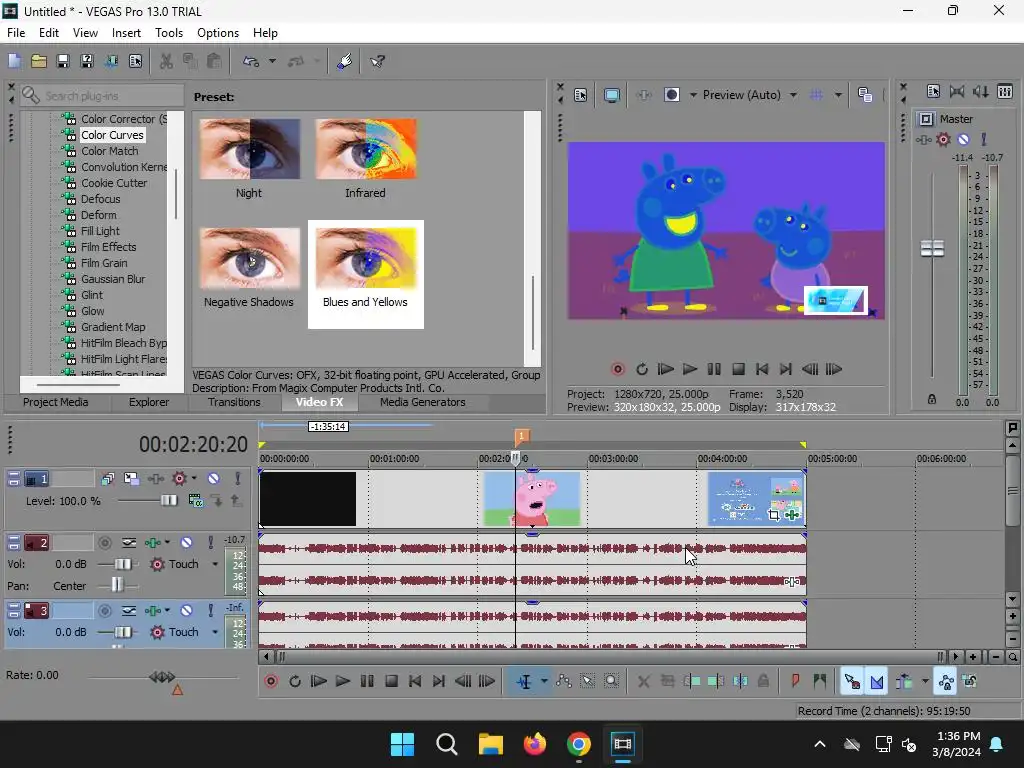This screenshot has width=1024, height=768.
Task: Click timeline marker 1 flag
Action: 521,436
